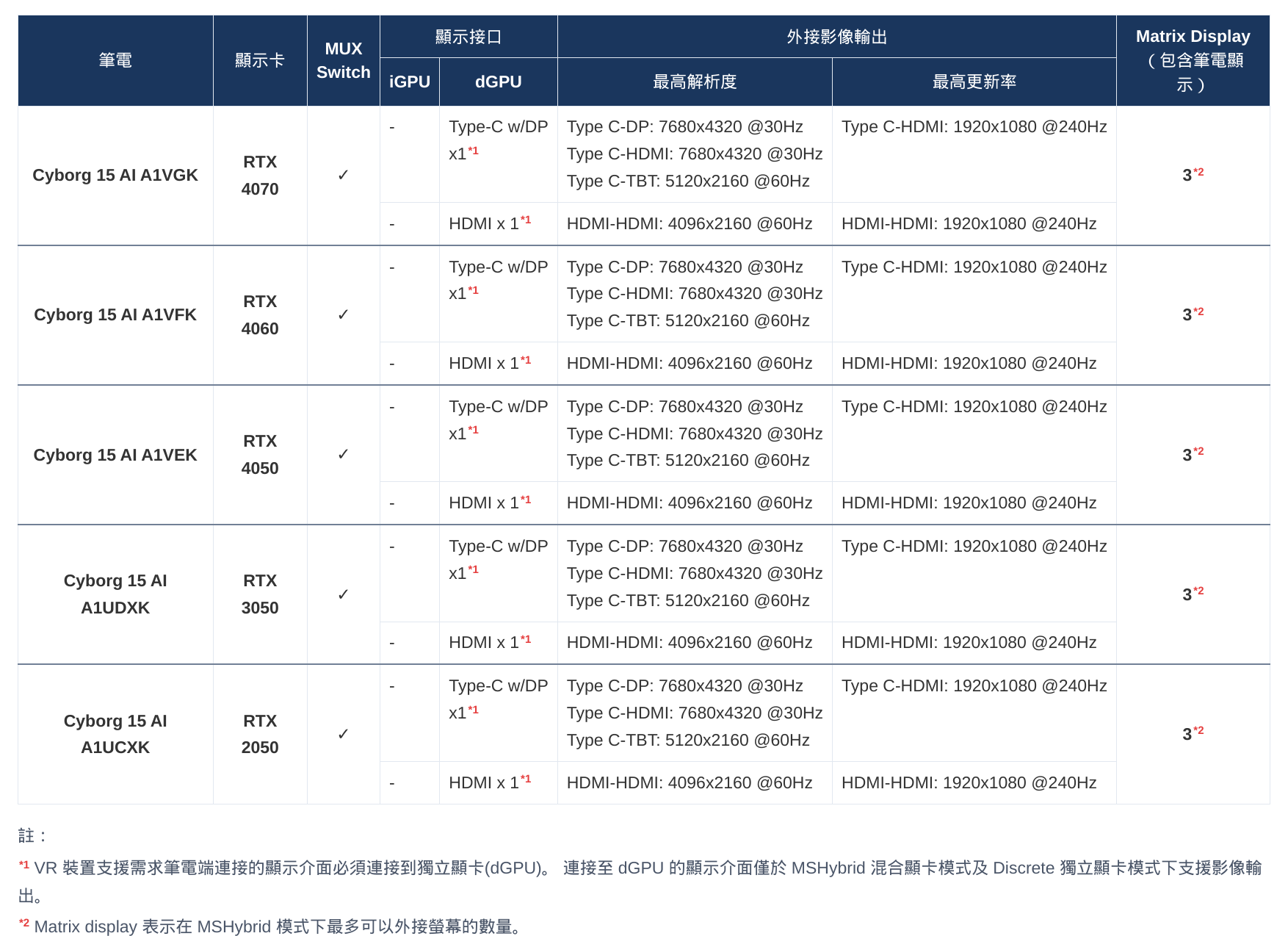The width and height of the screenshot is (1288, 936).
Task: Click the *2 footnote about Matrix display
Action: [x=270, y=926]
